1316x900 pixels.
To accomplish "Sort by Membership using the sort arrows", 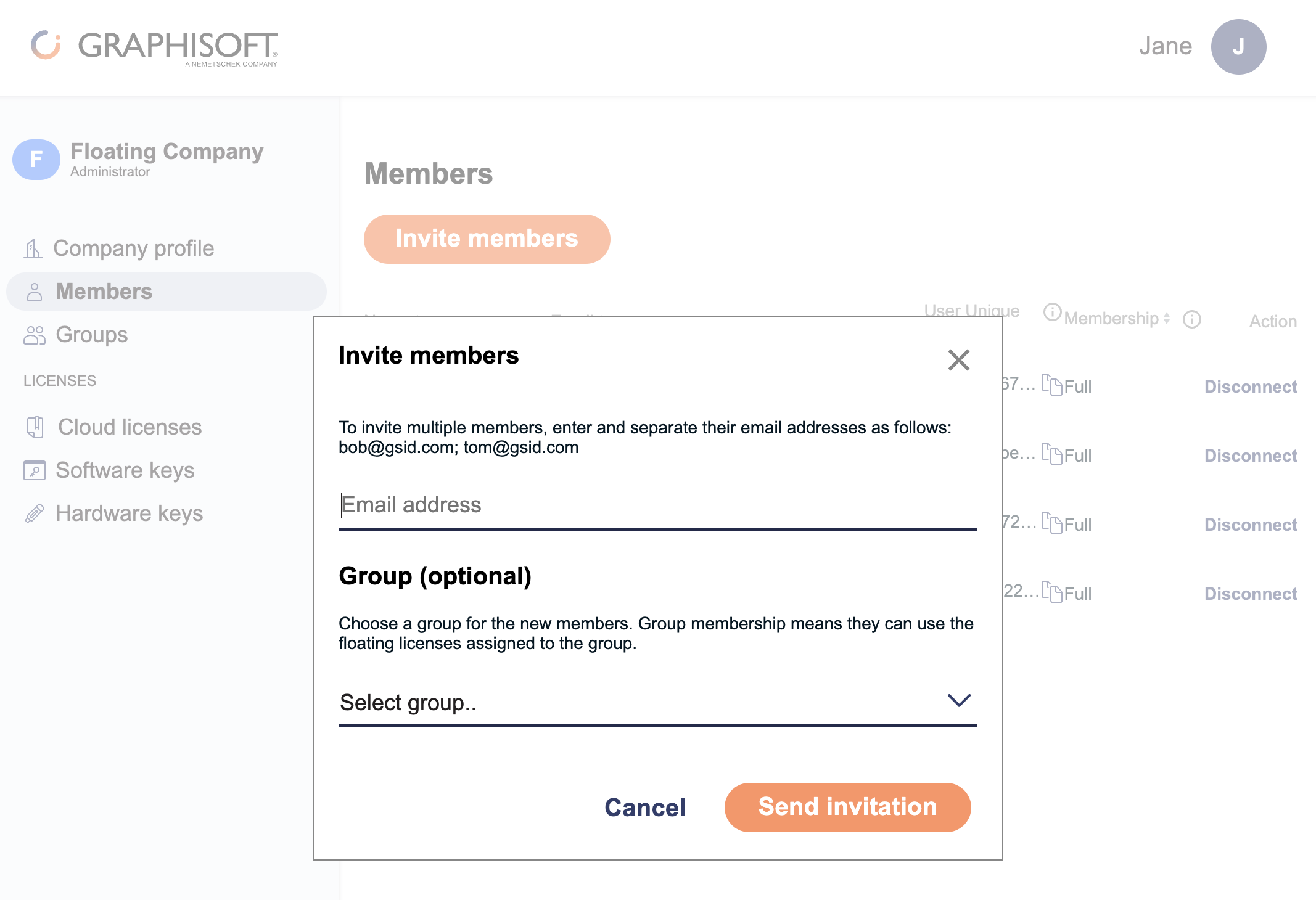I will coord(1167,319).
